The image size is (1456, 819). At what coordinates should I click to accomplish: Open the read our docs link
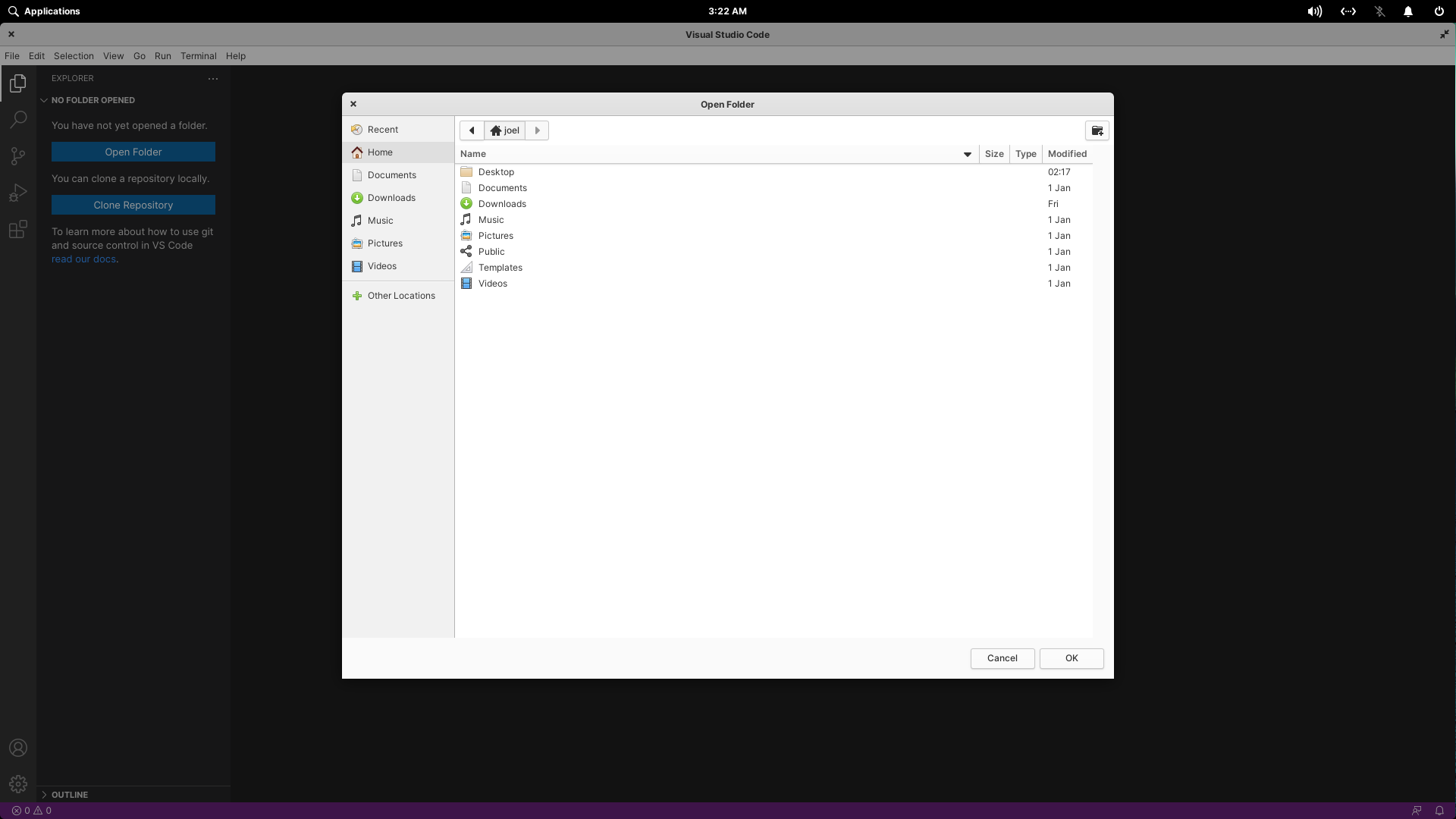tap(83, 259)
